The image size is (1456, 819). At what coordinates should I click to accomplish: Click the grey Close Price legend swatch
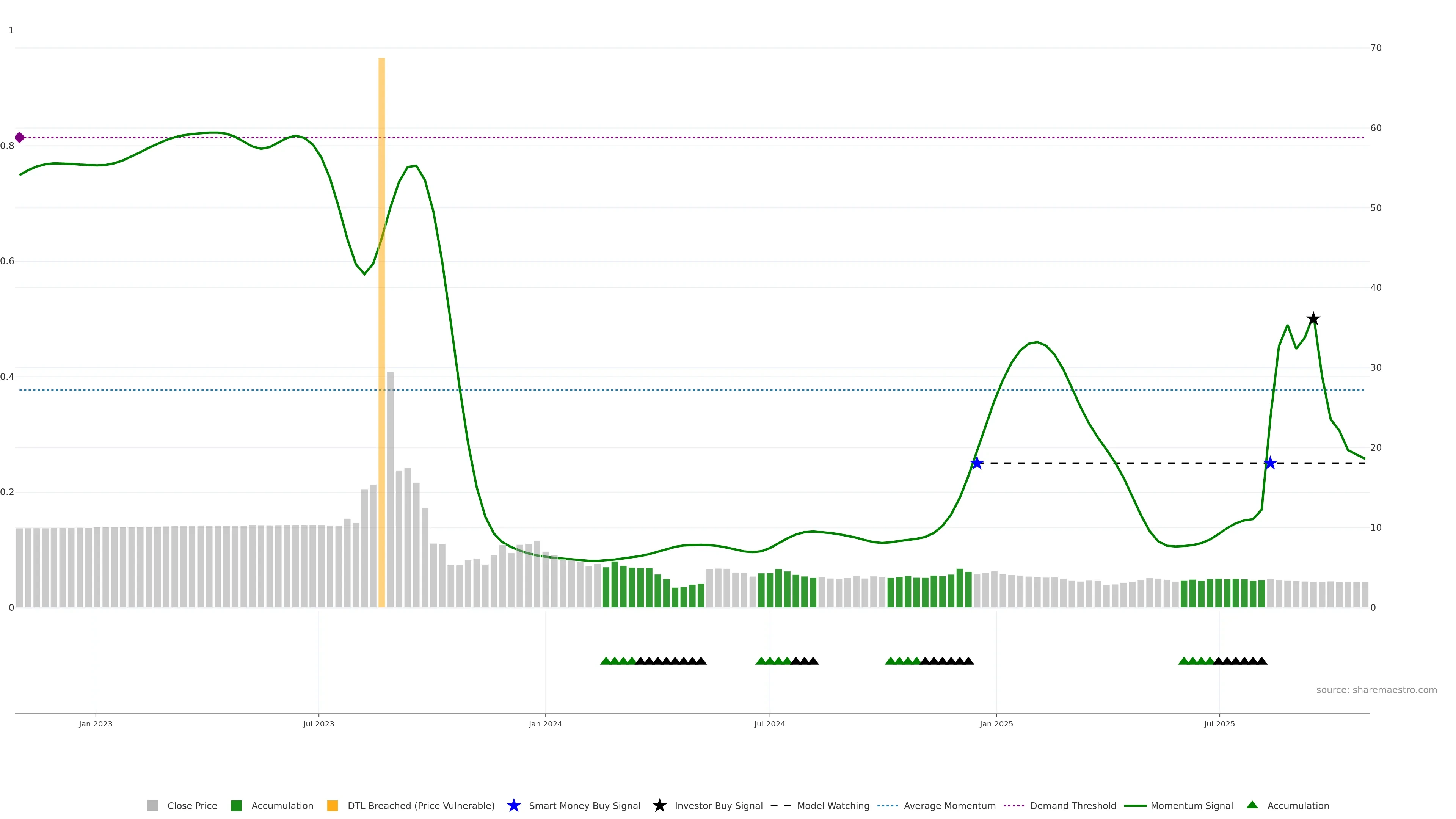[x=152, y=805]
